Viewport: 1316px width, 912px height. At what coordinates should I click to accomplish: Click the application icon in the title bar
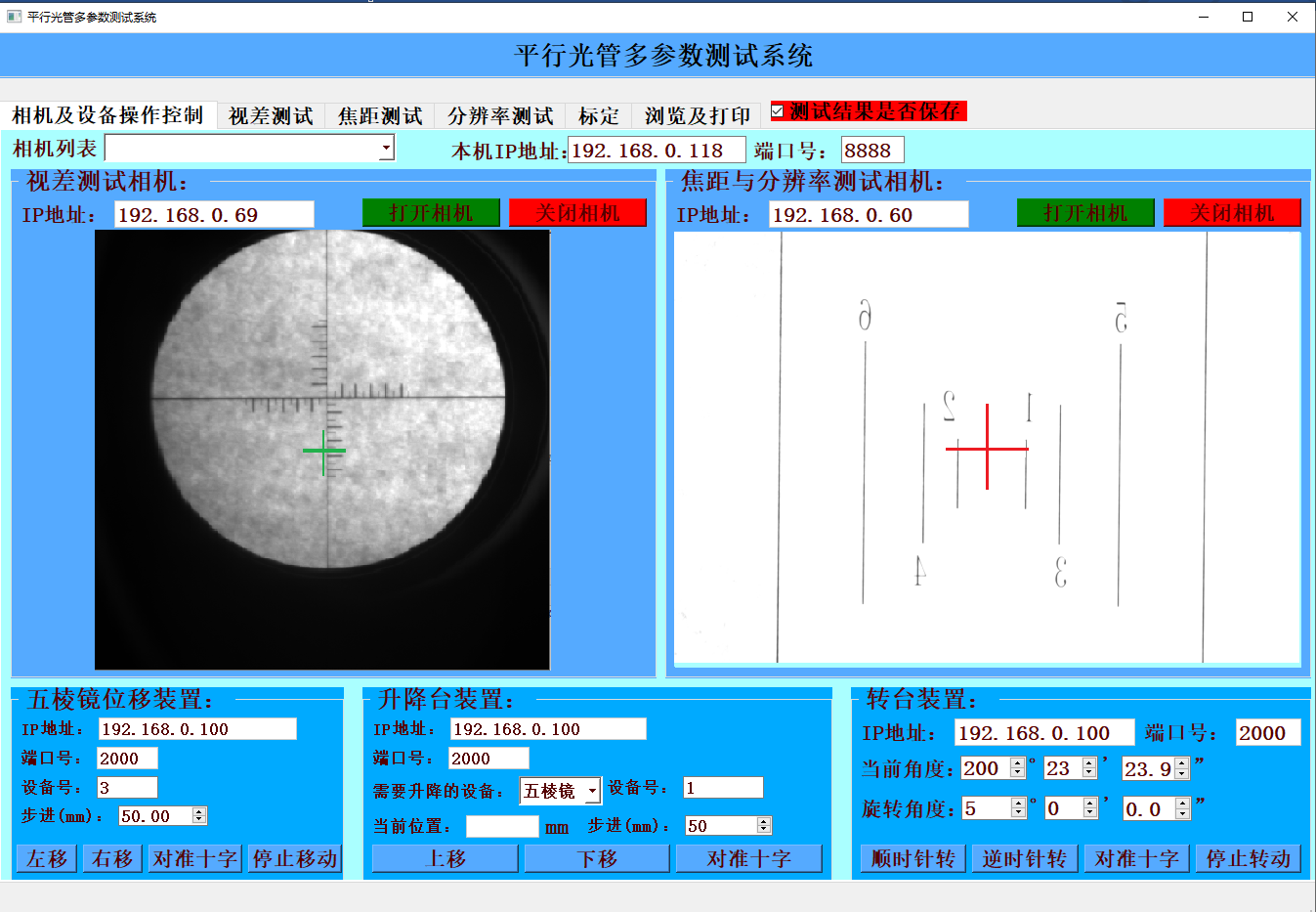(14, 17)
